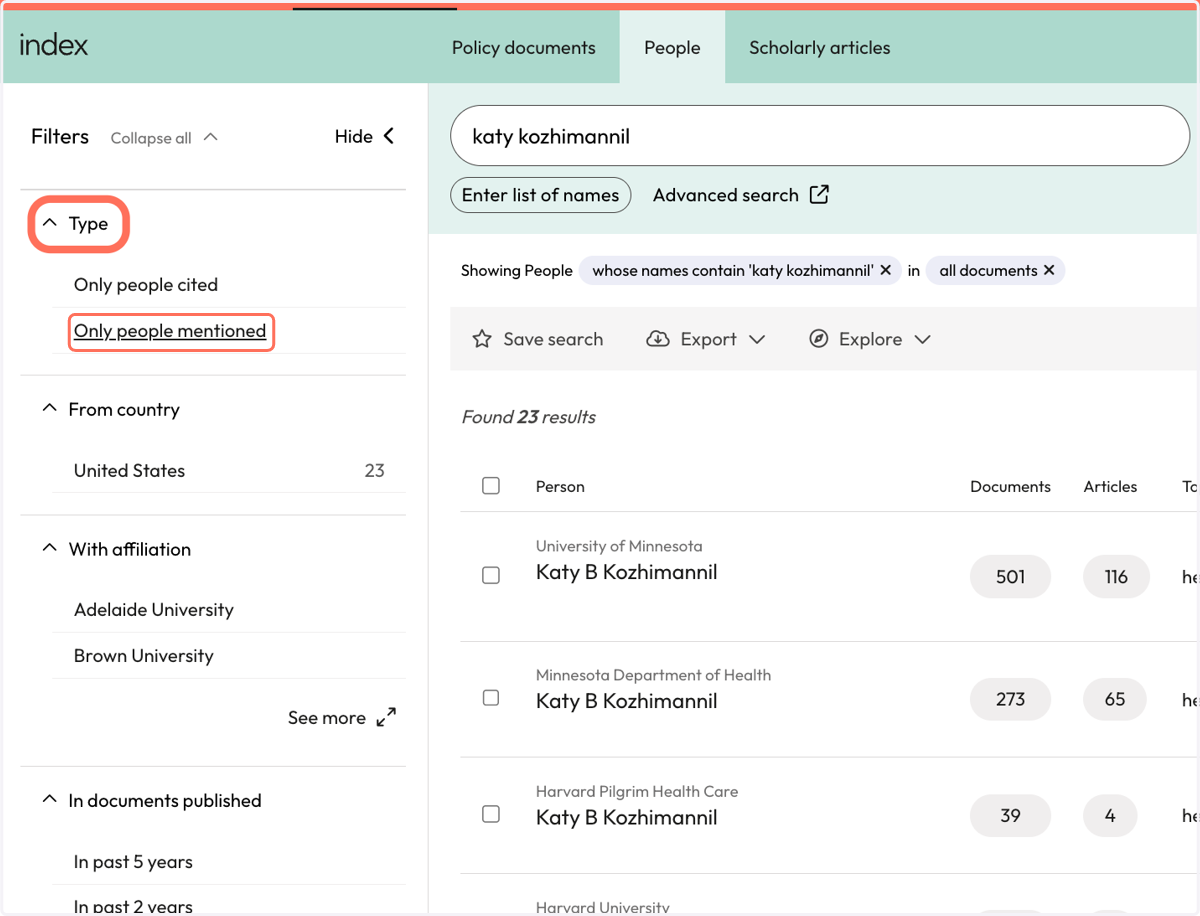This screenshot has height=916, width=1200.
Task: Click the Found 23 results text
Action: click(x=528, y=417)
